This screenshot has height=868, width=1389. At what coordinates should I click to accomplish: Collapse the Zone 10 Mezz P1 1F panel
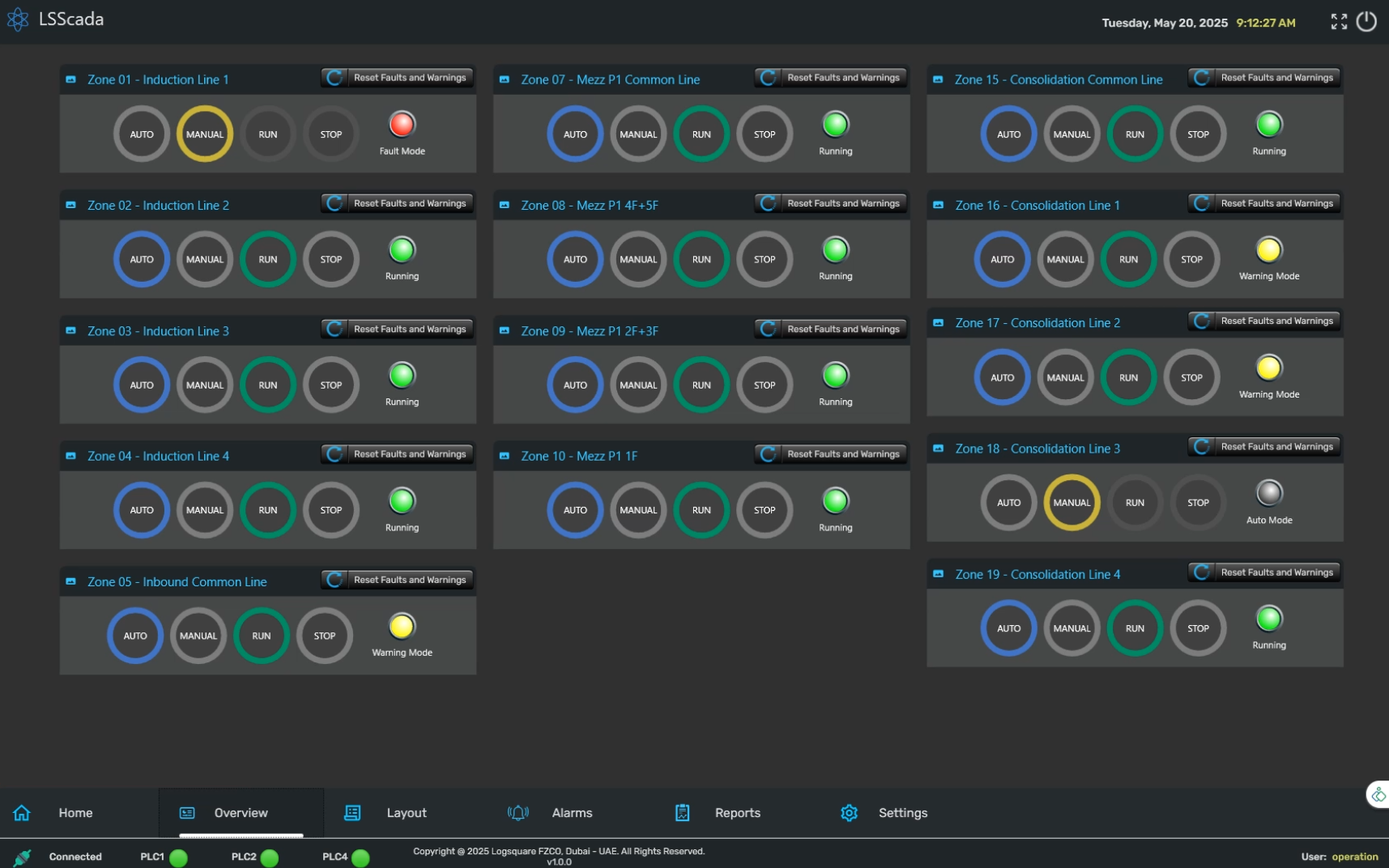tap(505, 456)
